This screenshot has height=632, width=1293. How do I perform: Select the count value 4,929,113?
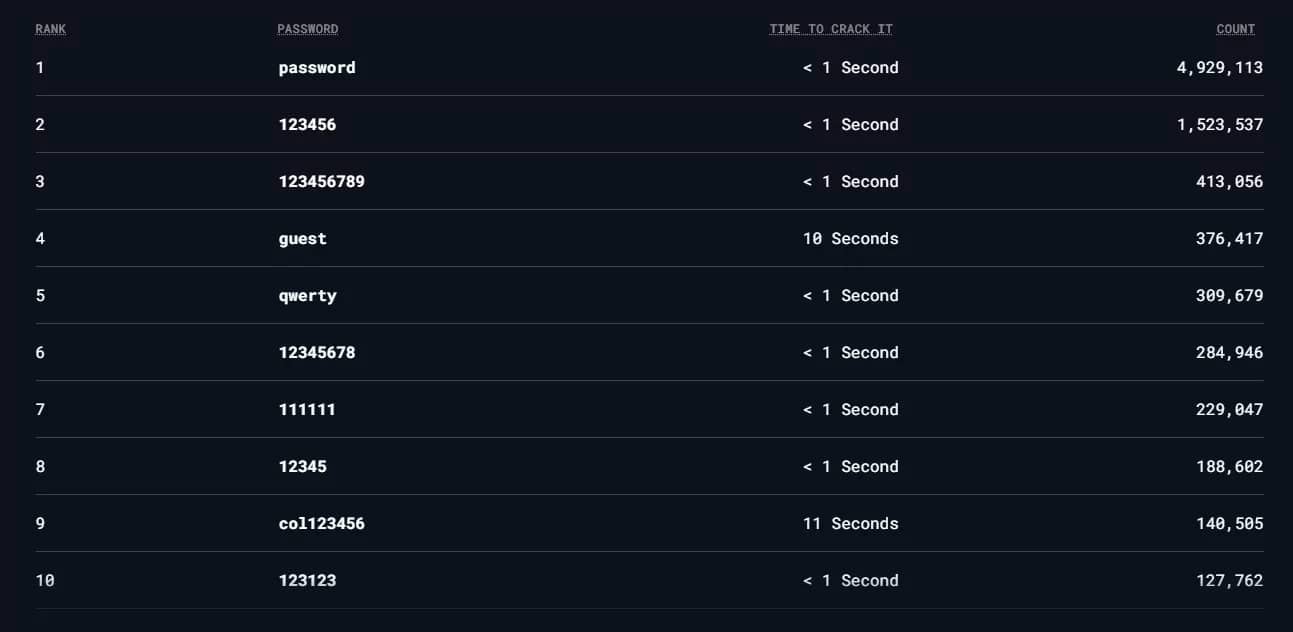tap(1219, 68)
